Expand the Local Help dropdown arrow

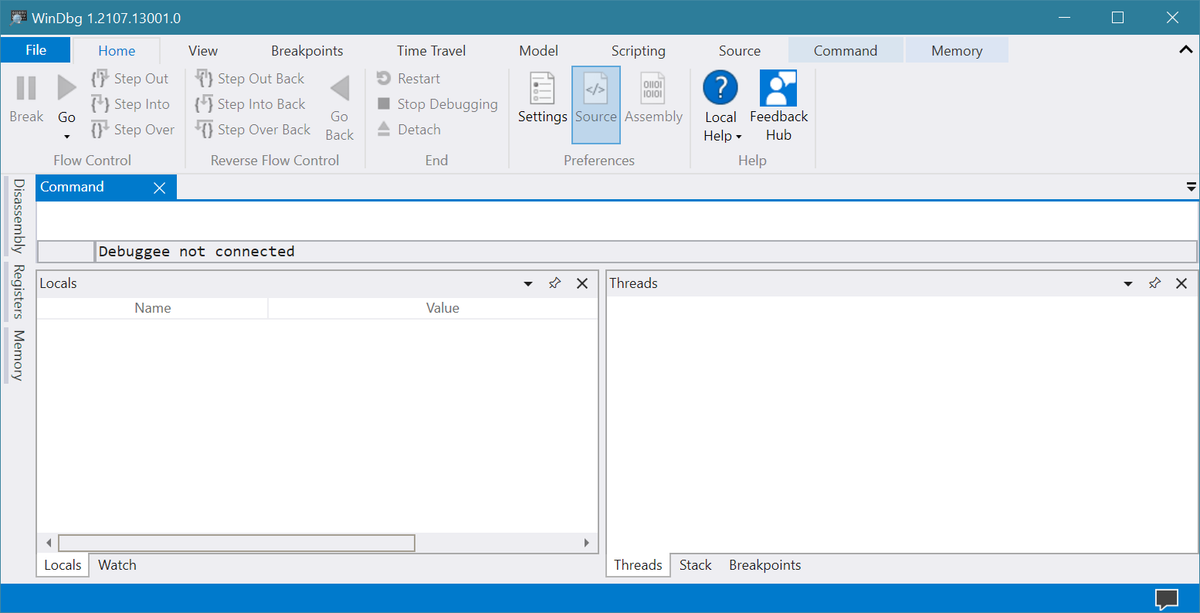point(739,137)
